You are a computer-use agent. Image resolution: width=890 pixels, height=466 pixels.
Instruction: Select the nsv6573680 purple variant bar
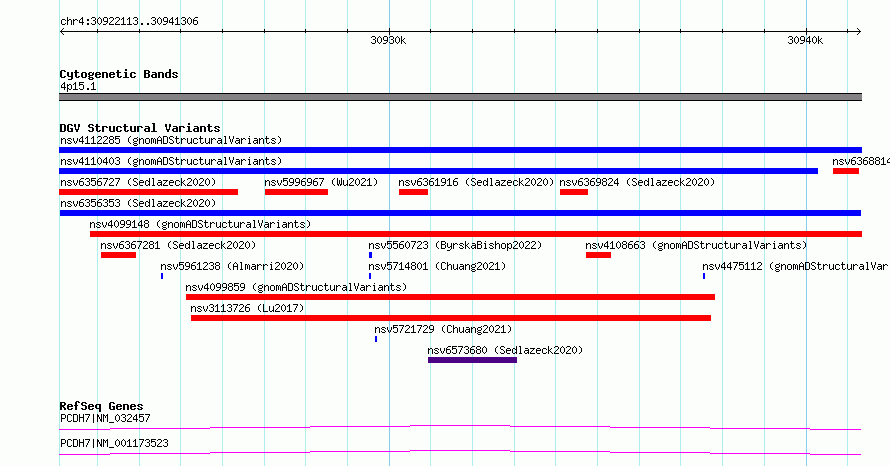[472, 360]
